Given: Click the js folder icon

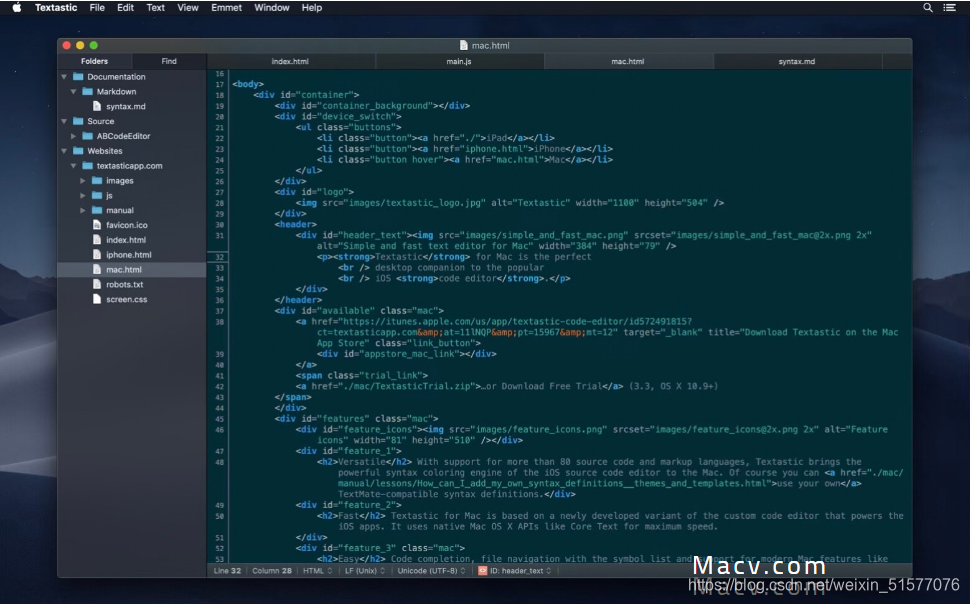Looking at the screenshot, I should tap(97, 196).
